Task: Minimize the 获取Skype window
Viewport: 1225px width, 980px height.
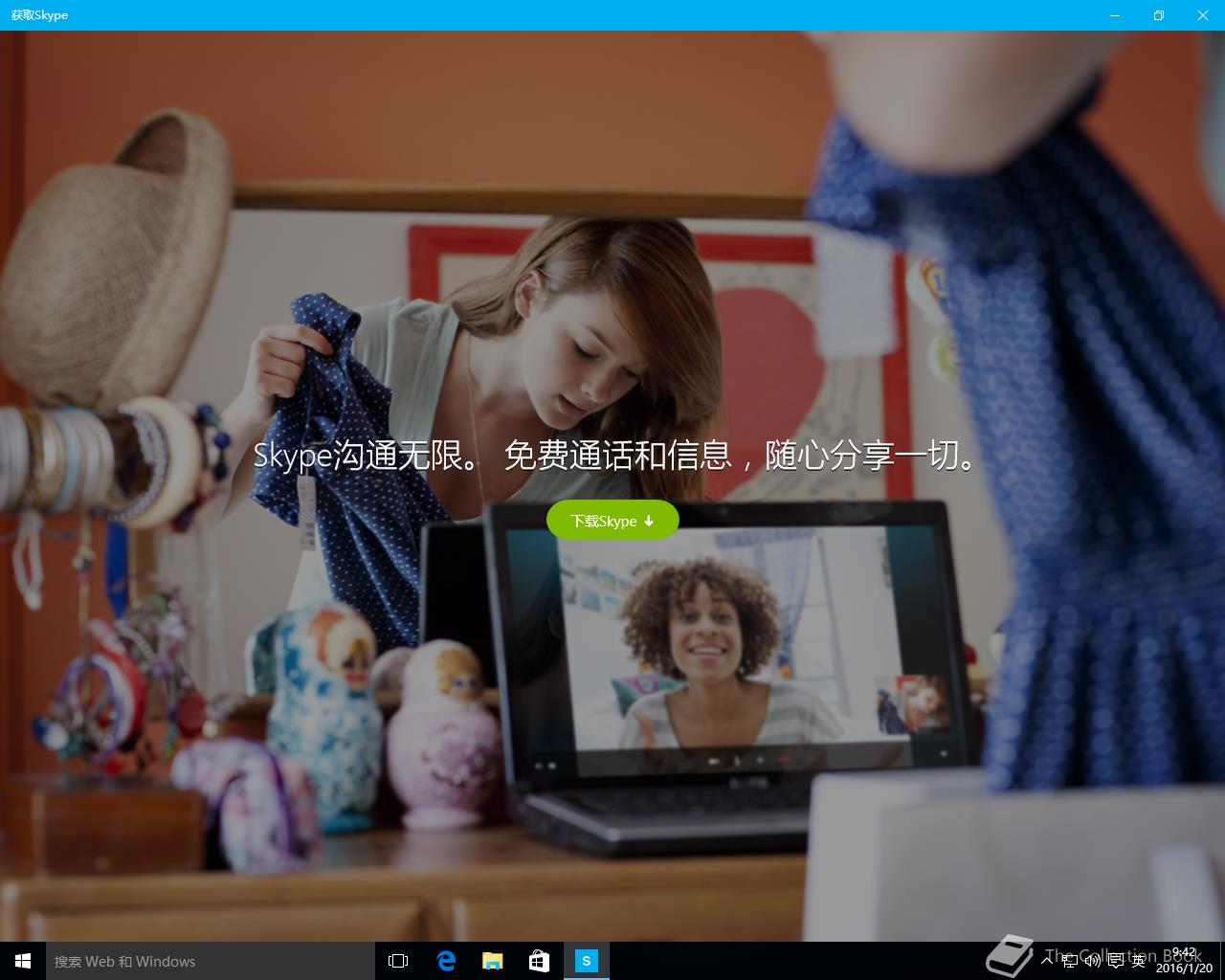Action: (1115, 15)
